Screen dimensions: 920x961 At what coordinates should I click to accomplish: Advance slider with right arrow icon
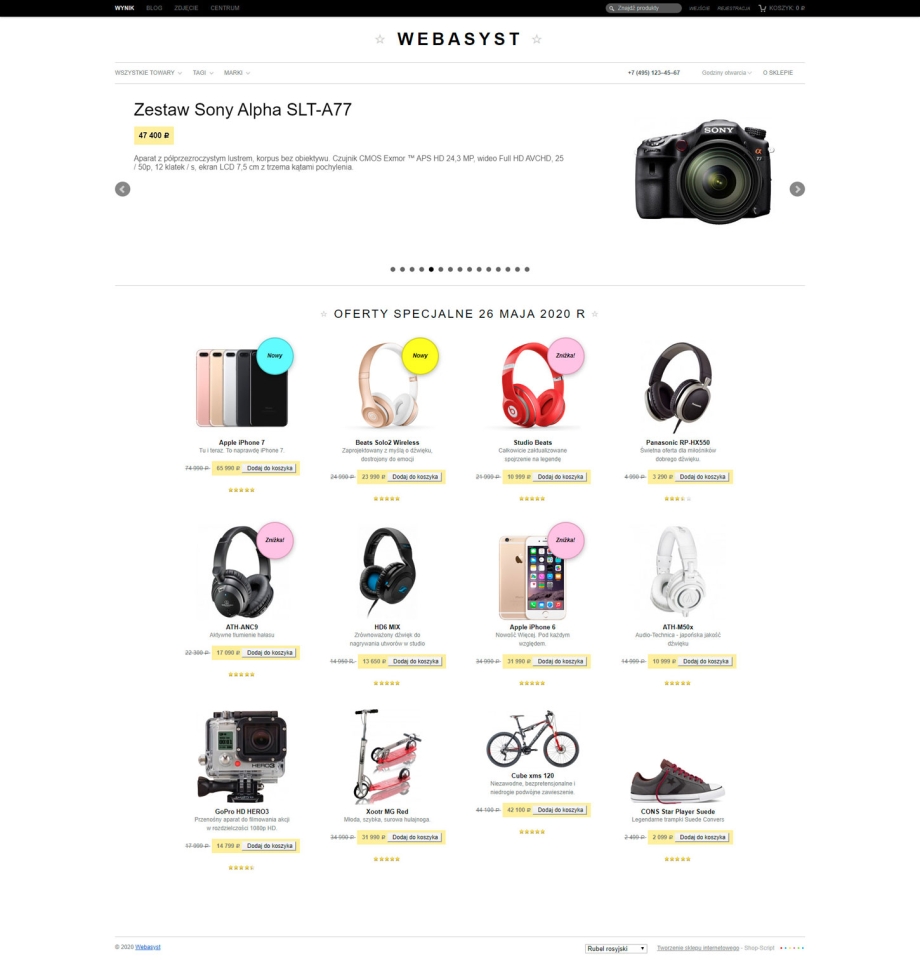click(797, 189)
